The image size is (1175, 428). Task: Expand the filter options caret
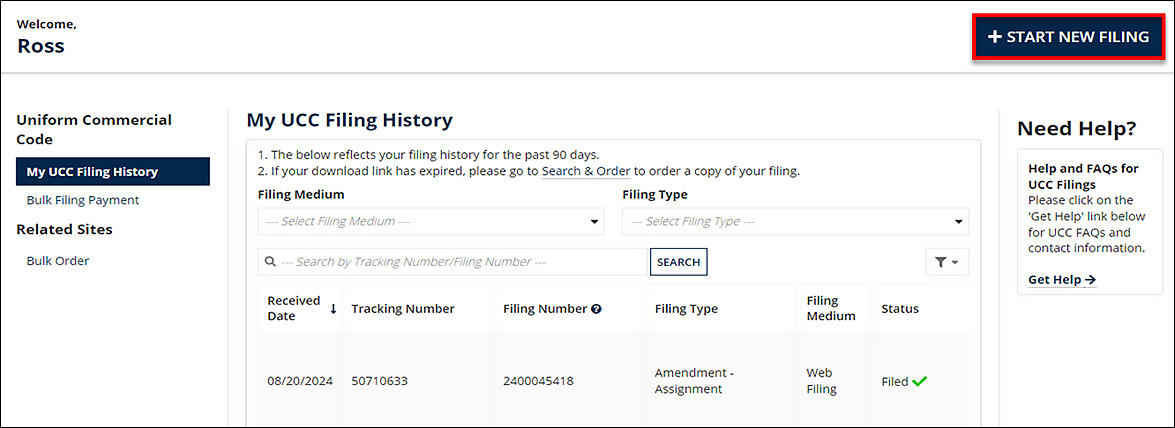pyautogui.click(x=955, y=262)
